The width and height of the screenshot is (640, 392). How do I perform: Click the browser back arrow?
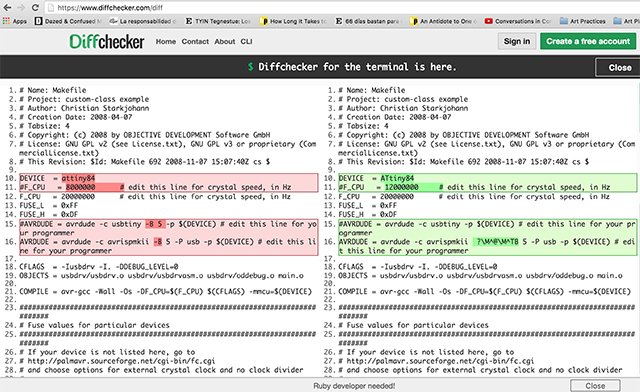7,7
